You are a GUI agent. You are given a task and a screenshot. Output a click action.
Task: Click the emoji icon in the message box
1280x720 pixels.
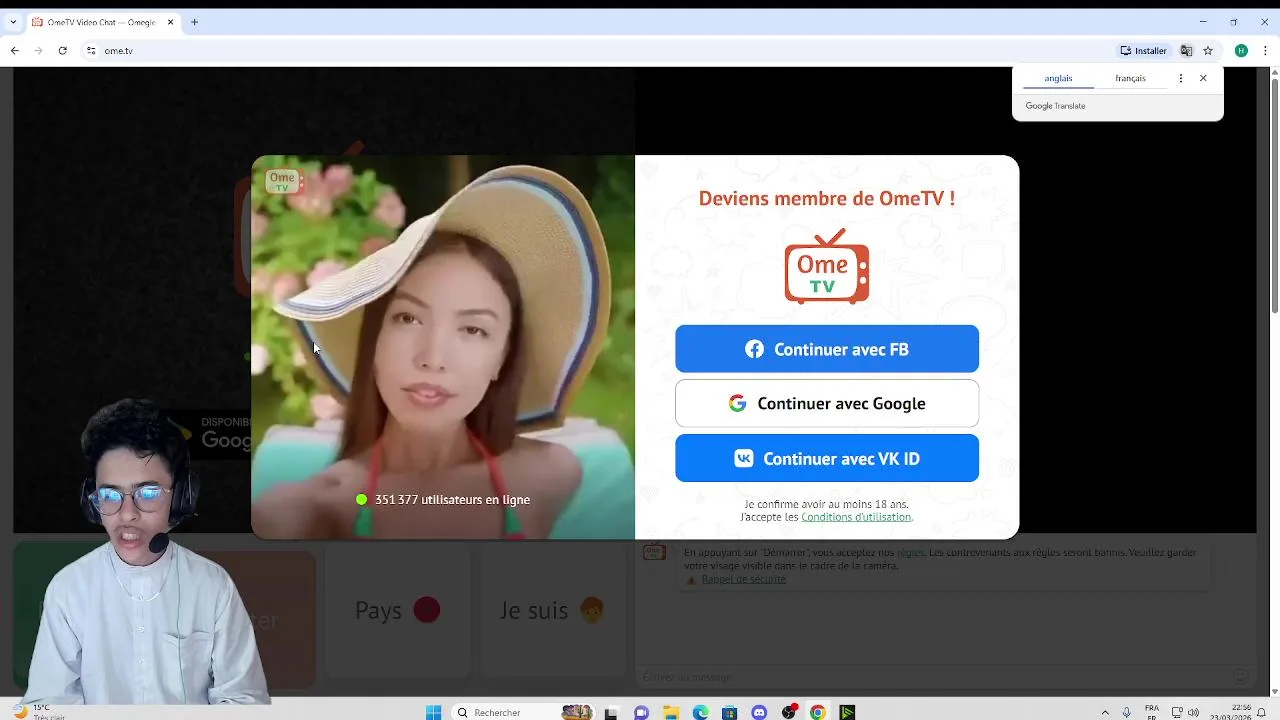coord(1240,677)
